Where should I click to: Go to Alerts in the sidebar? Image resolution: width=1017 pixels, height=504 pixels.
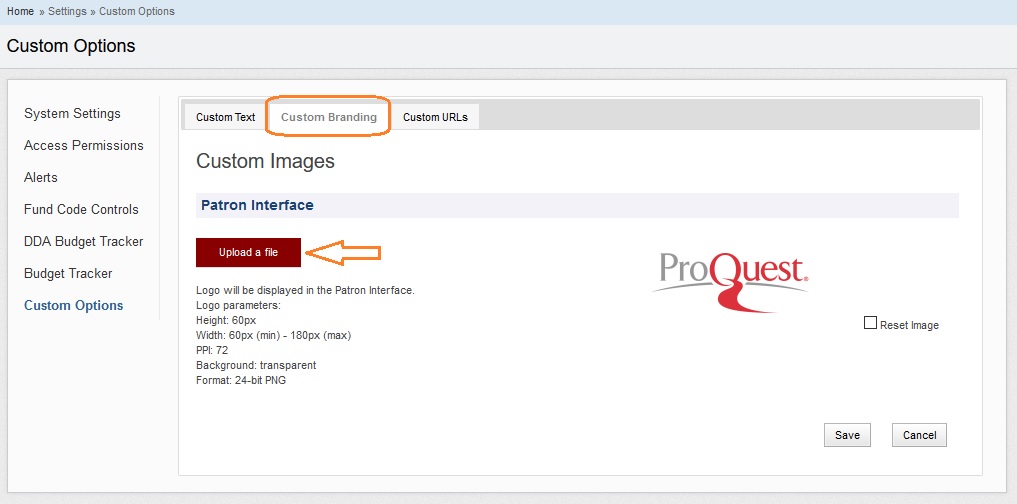(x=41, y=177)
